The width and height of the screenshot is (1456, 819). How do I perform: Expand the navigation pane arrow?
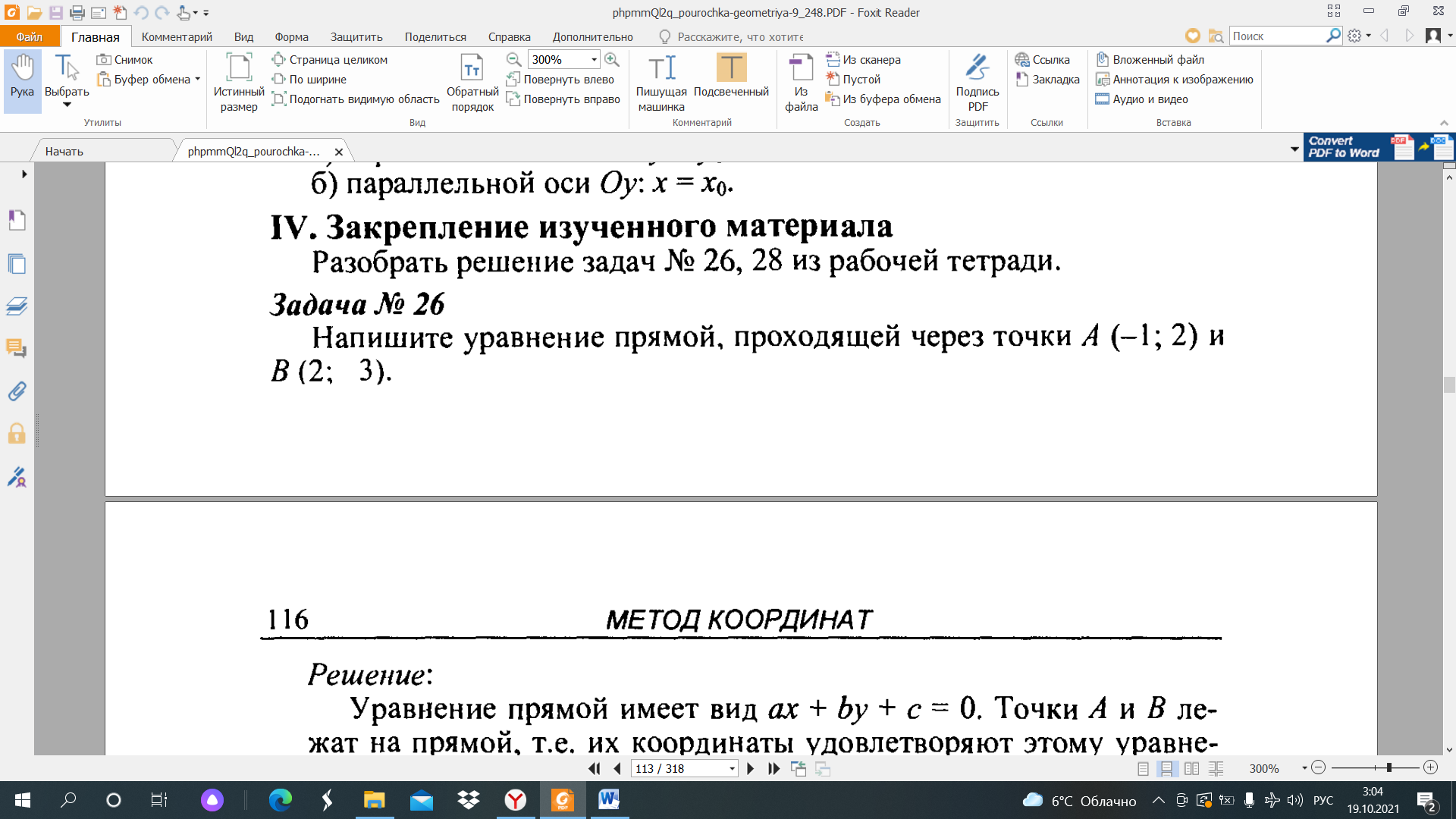pyautogui.click(x=24, y=174)
